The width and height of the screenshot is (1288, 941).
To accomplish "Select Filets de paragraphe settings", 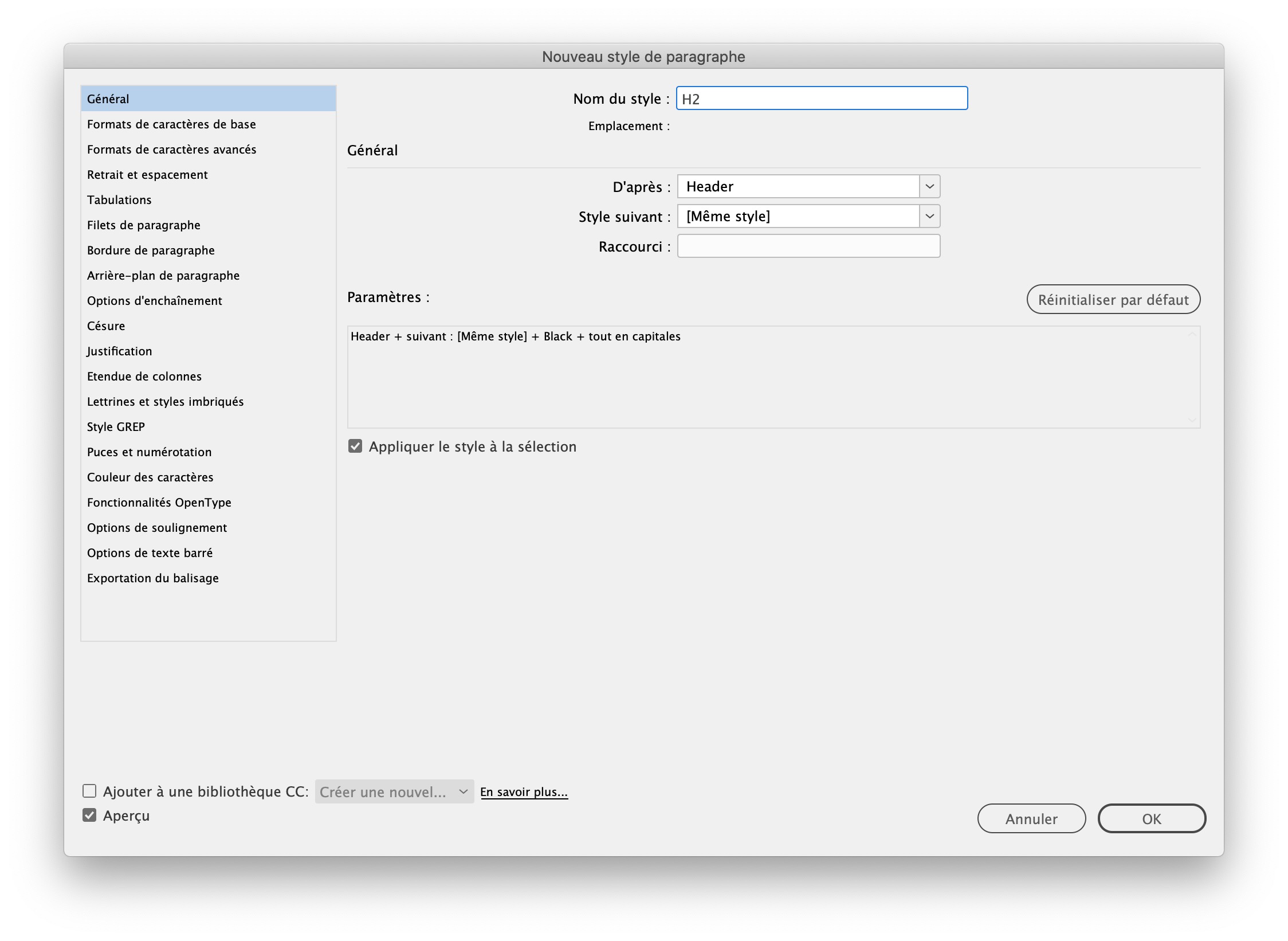I will point(143,225).
